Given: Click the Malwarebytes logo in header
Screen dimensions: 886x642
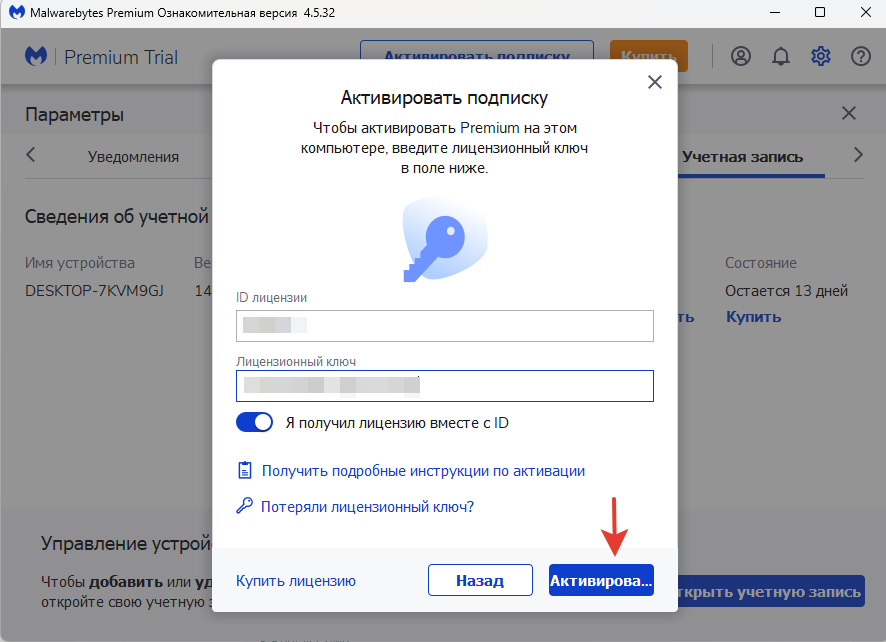Looking at the screenshot, I should (x=36, y=56).
